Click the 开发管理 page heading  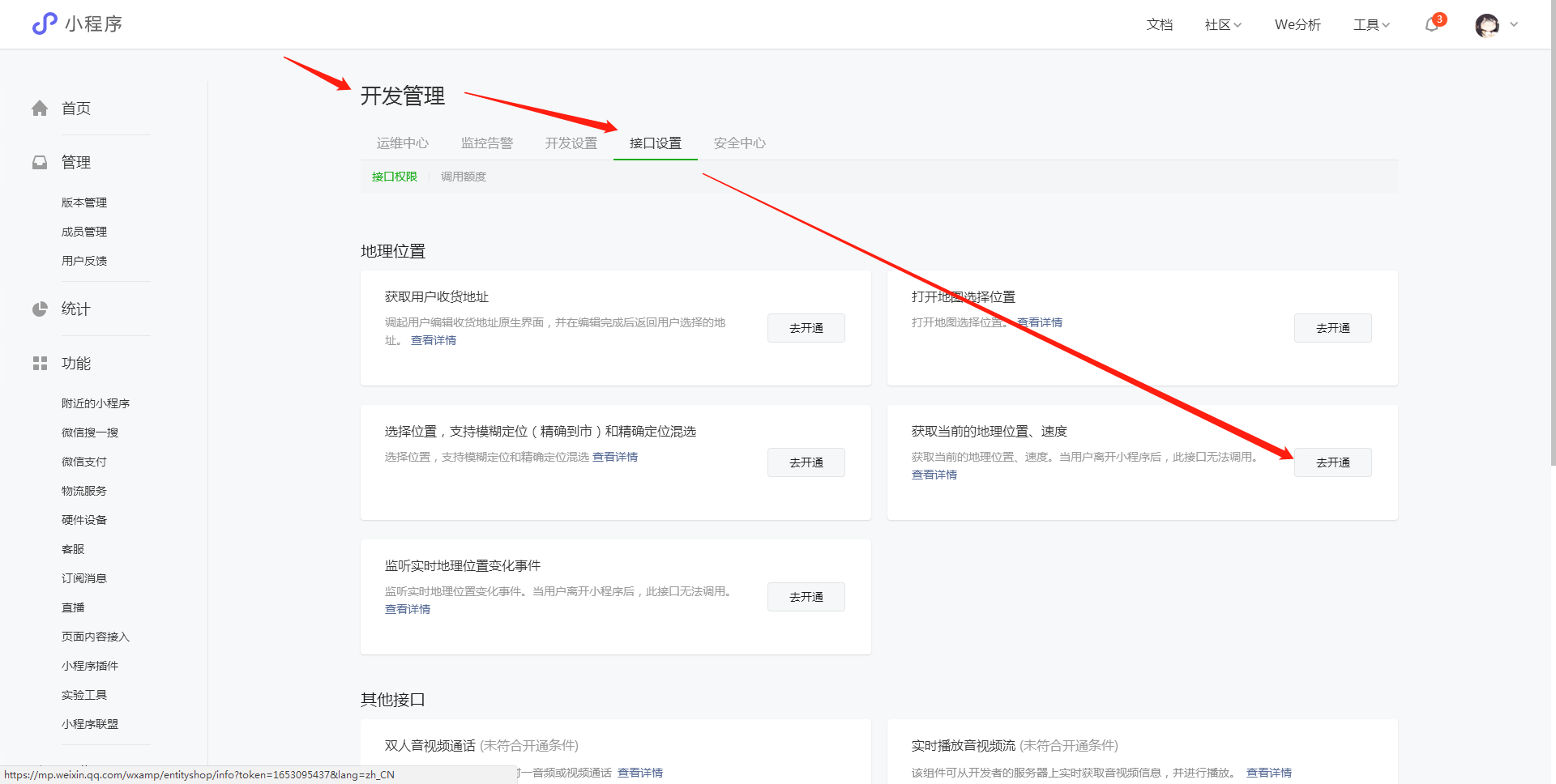403,96
